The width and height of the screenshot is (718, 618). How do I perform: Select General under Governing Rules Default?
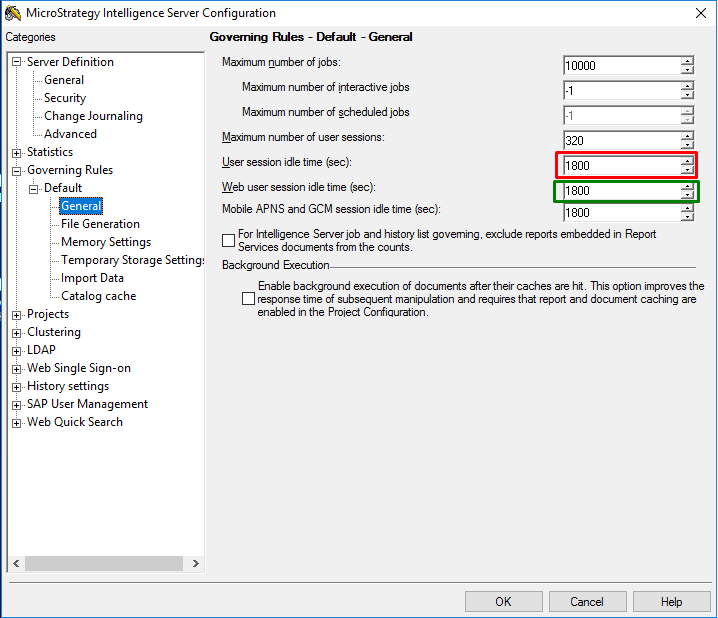[81, 206]
